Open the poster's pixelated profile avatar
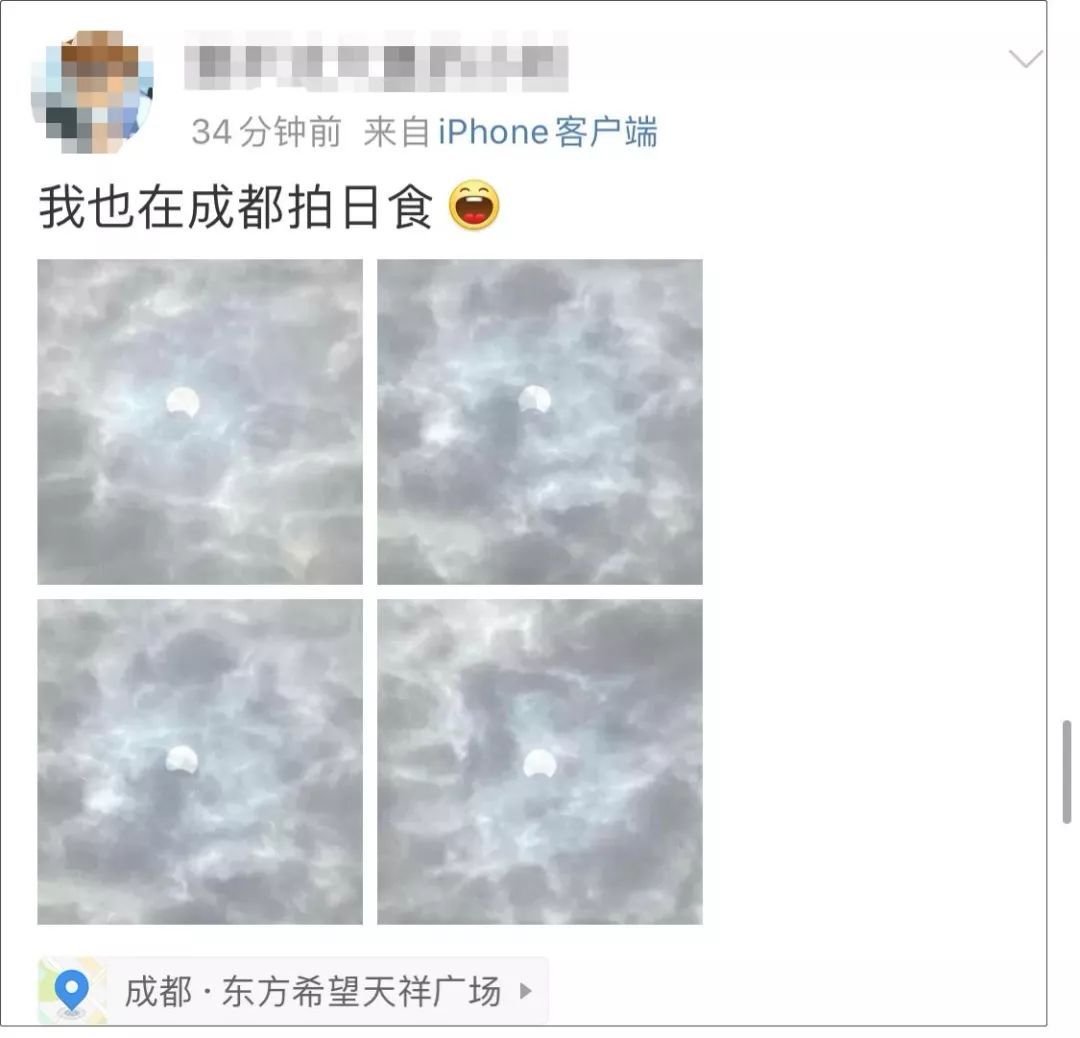The width and height of the screenshot is (1080, 1038). tap(92, 92)
